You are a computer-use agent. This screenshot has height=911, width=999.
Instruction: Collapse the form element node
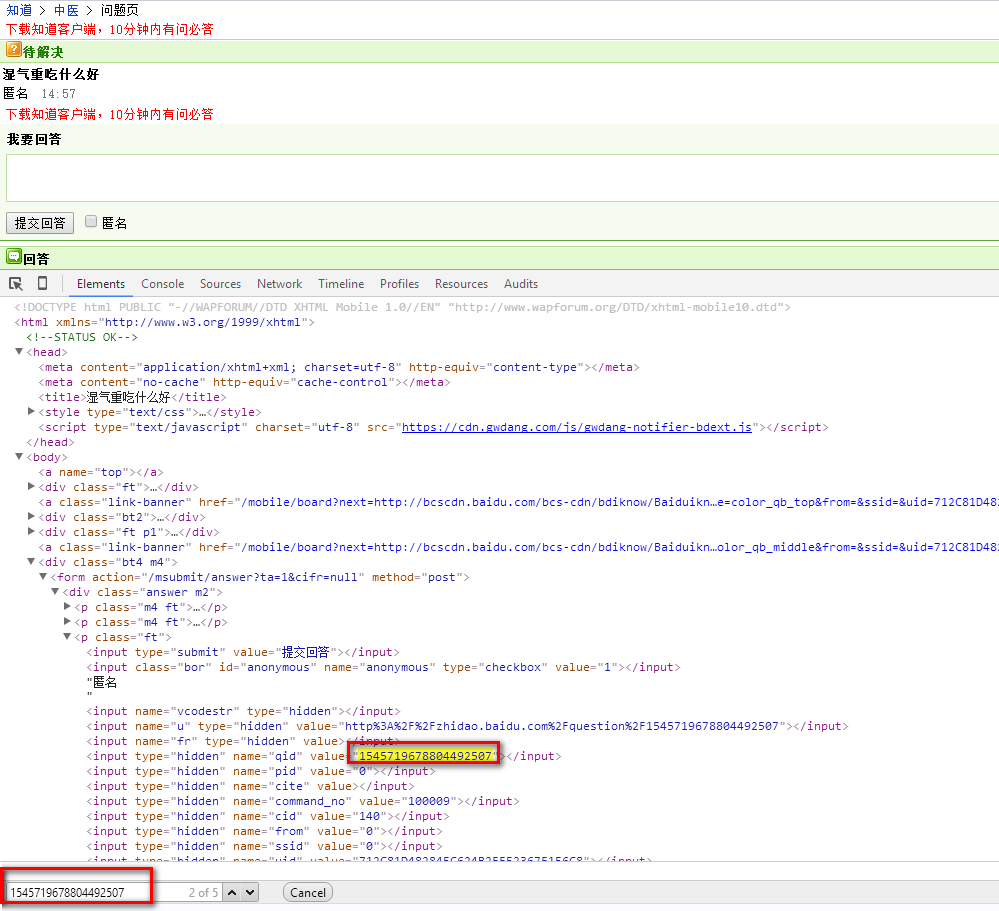(x=43, y=577)
